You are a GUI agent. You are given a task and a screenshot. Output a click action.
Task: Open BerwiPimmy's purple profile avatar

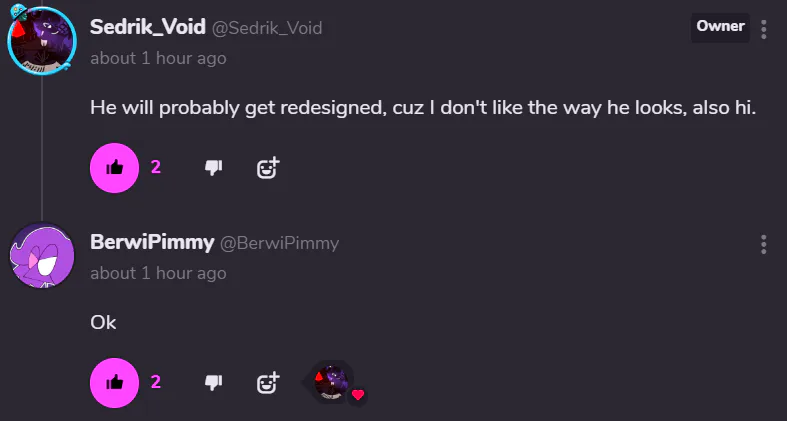[x=42, y=256]
